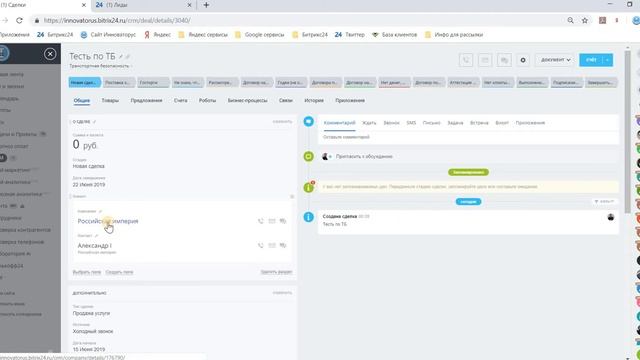The height and width of the screenshot is (360, 640).
Task: Open chat with contact Александр I
Action: tap(283, 246)
